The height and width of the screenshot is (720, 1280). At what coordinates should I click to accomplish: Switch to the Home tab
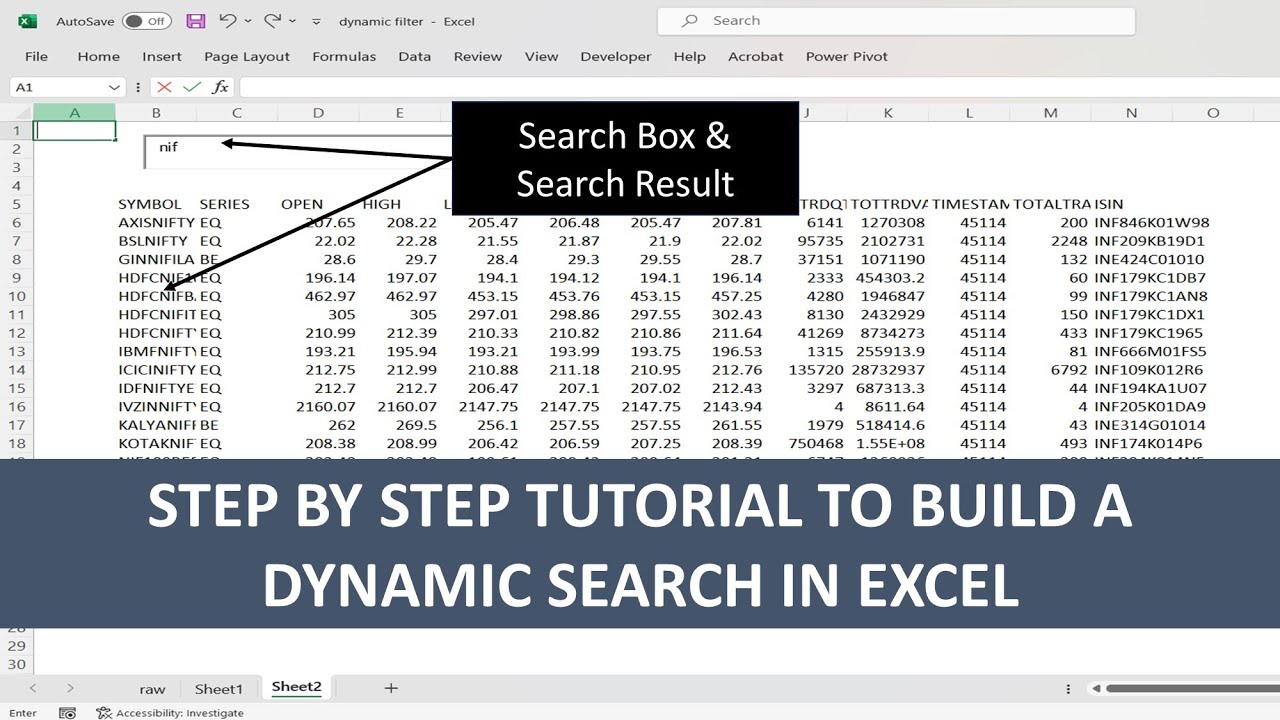pyautogui.click(x=99, y=57)
